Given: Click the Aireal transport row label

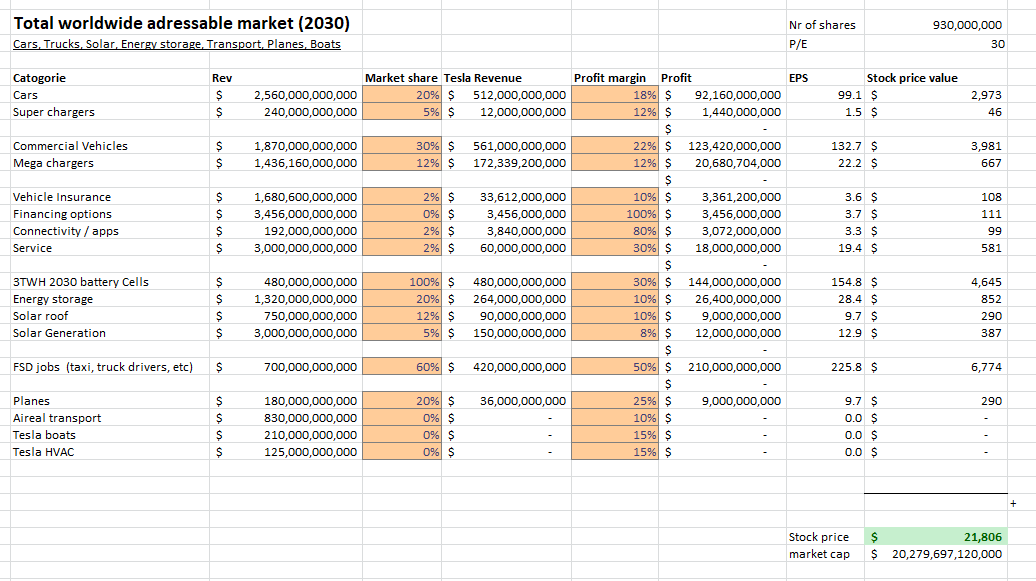Looking at the screenshot, I should pos(57,418).
